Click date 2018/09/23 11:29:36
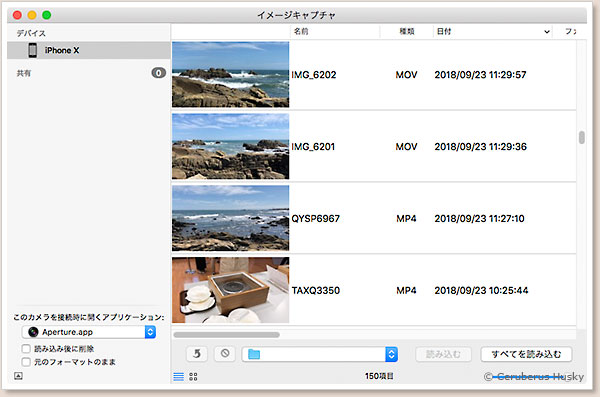 click(481, 147)
